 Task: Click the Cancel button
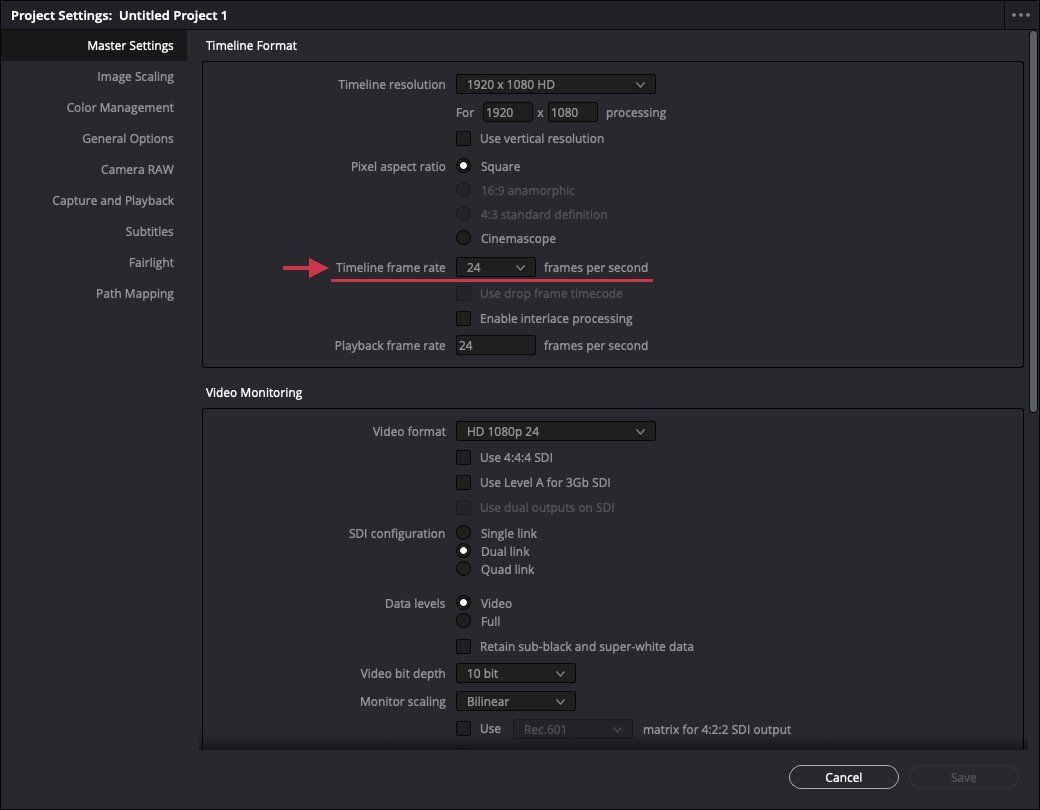(843, 777)
